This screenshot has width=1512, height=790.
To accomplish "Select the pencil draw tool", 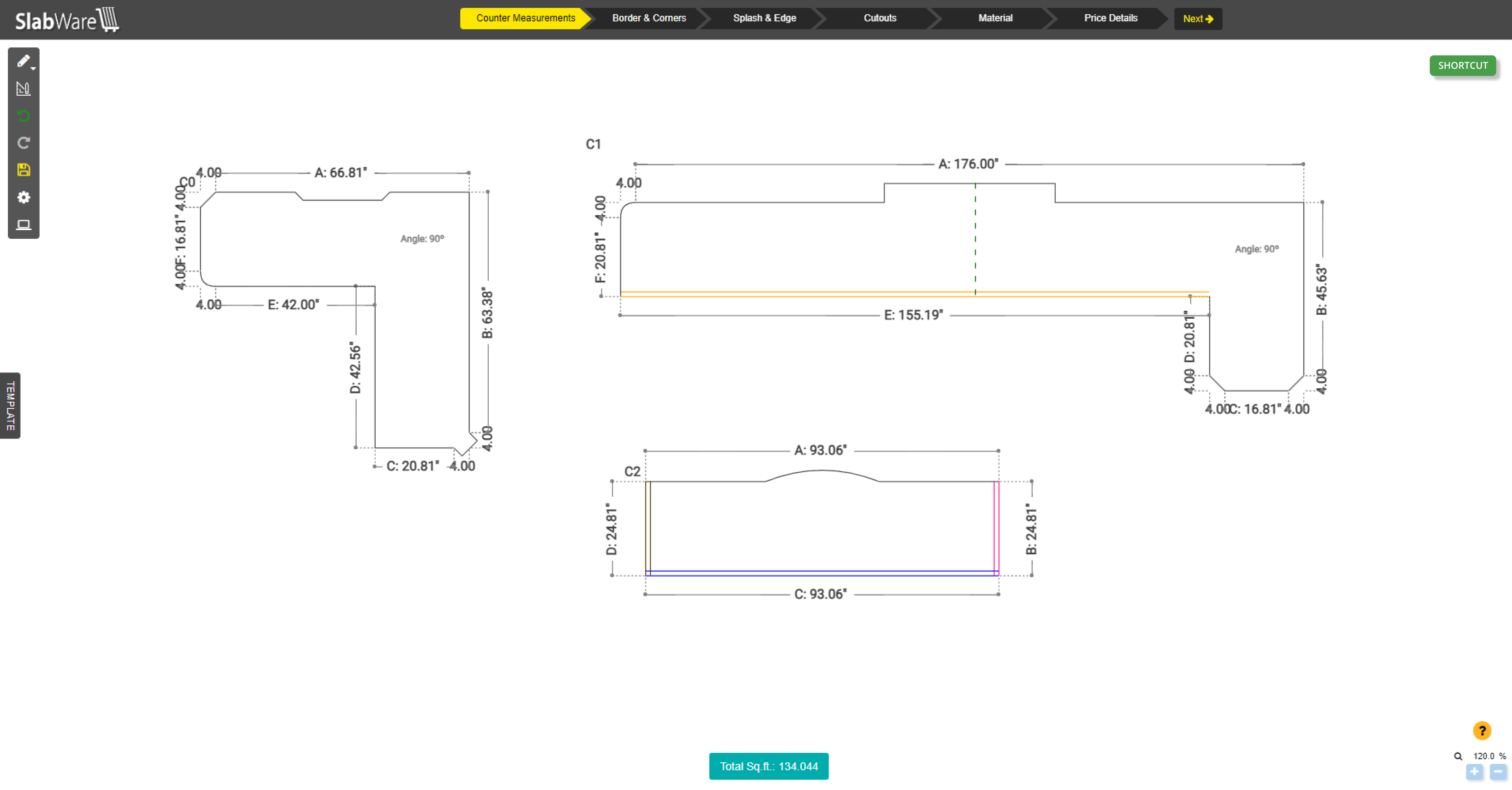I will (23, 61).
